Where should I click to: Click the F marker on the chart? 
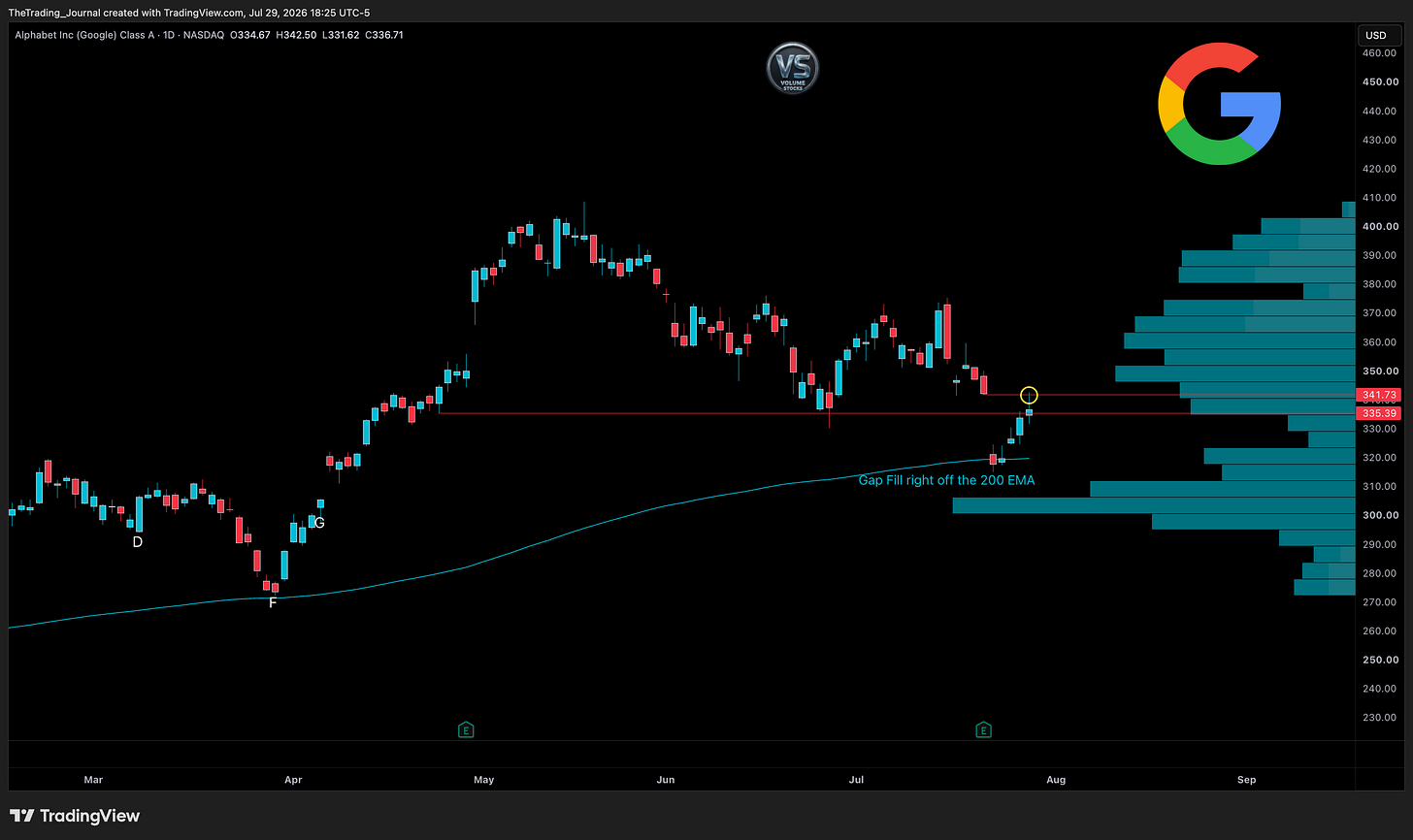click(x=273, y=602)
